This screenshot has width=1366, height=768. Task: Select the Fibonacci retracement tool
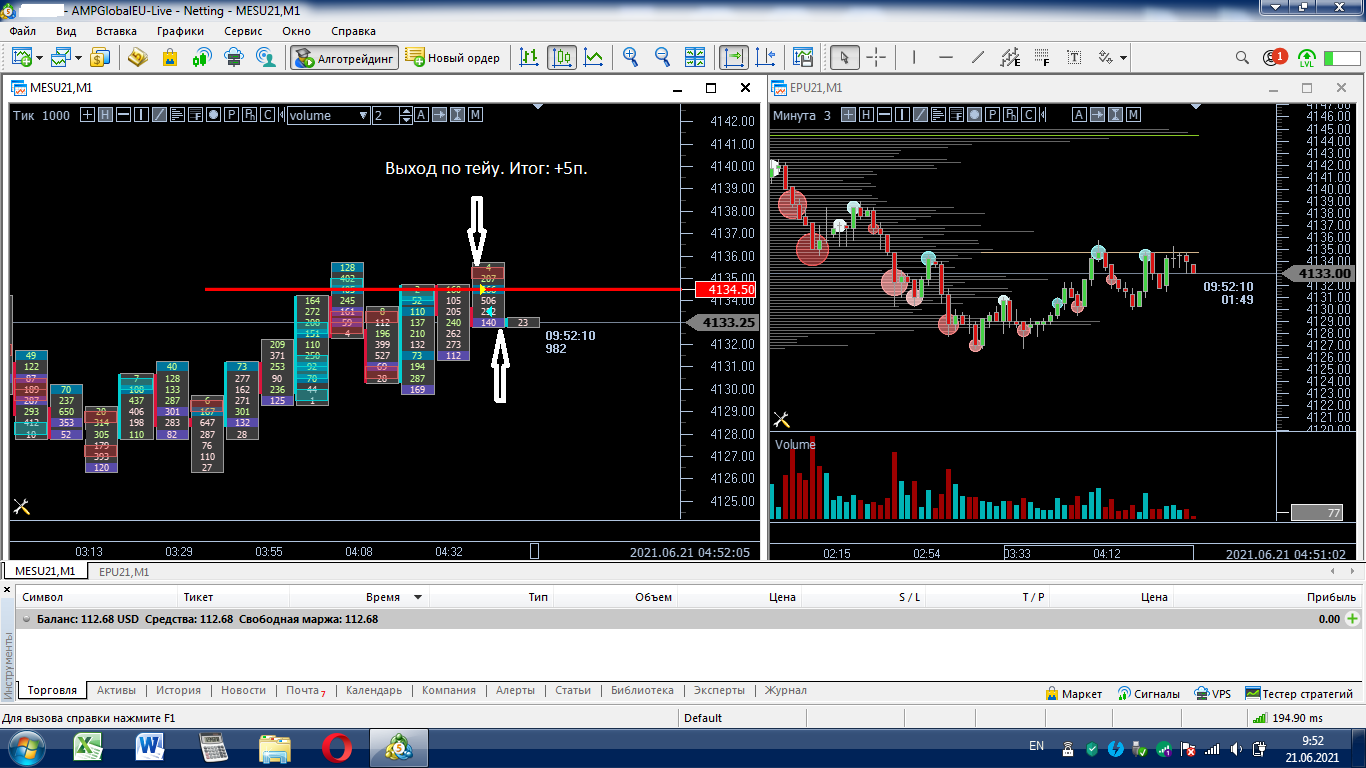coord(1042,57)
